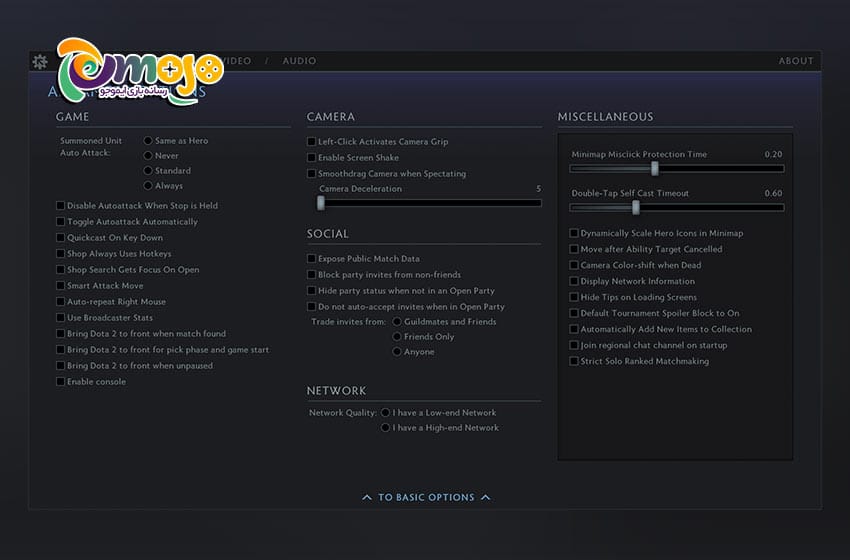Return to basic options
Screen dimensions: 850x560
point(426,497)
